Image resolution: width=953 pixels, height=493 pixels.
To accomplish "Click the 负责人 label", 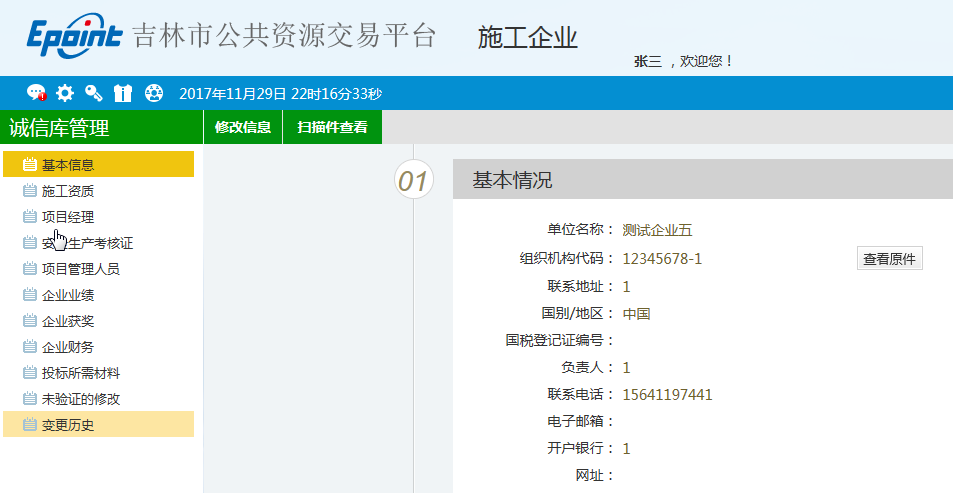I will (588, 367).
